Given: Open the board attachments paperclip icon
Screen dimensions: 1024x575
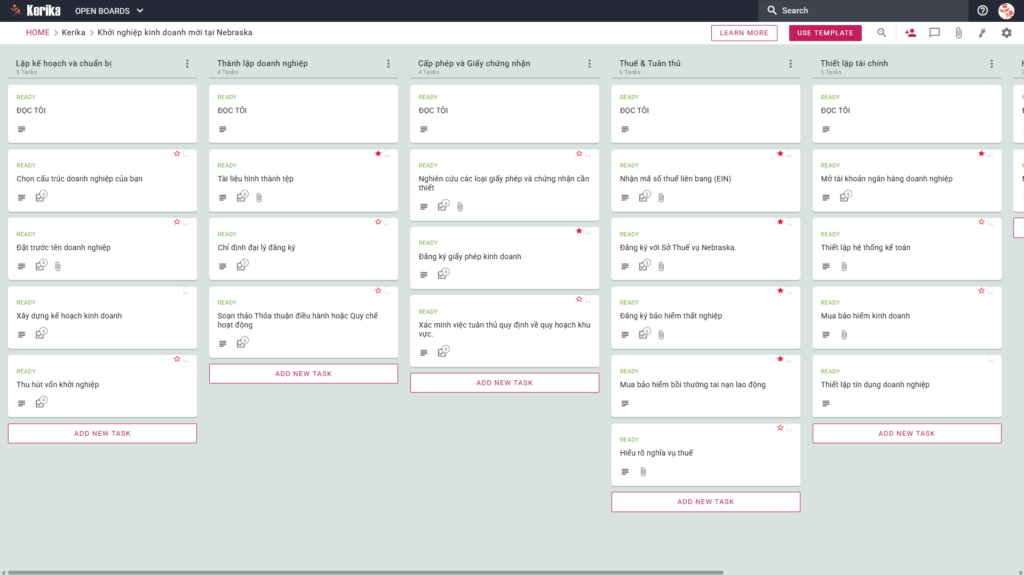Looking at the screenshot, I should pyautogui.click(x=959, y=33).
